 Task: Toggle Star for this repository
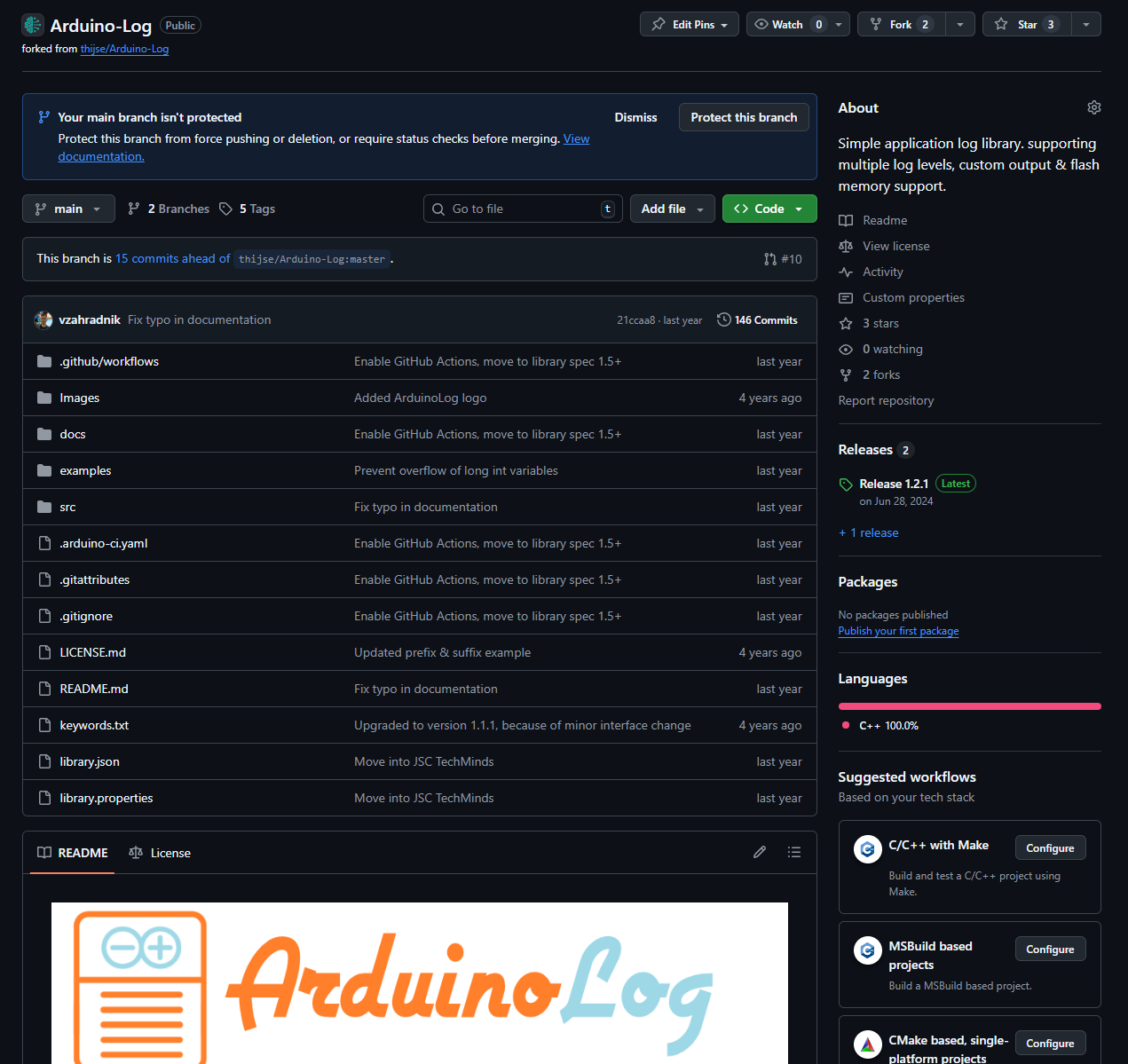1027,24
